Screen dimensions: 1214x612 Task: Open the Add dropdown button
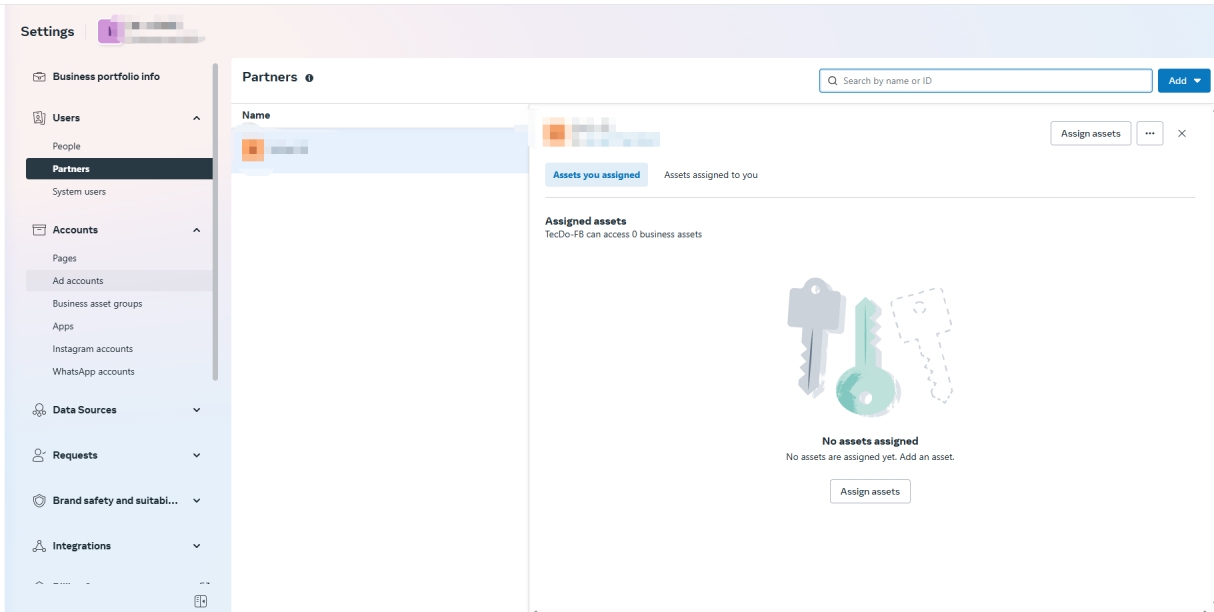[x=1183, y=81]
